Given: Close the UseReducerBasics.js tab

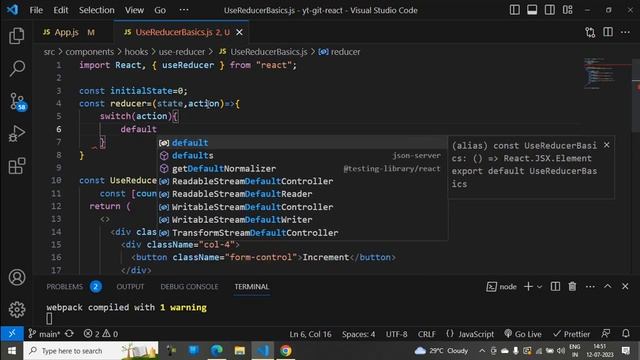Looking at the screenshot, I should [239, 32].
